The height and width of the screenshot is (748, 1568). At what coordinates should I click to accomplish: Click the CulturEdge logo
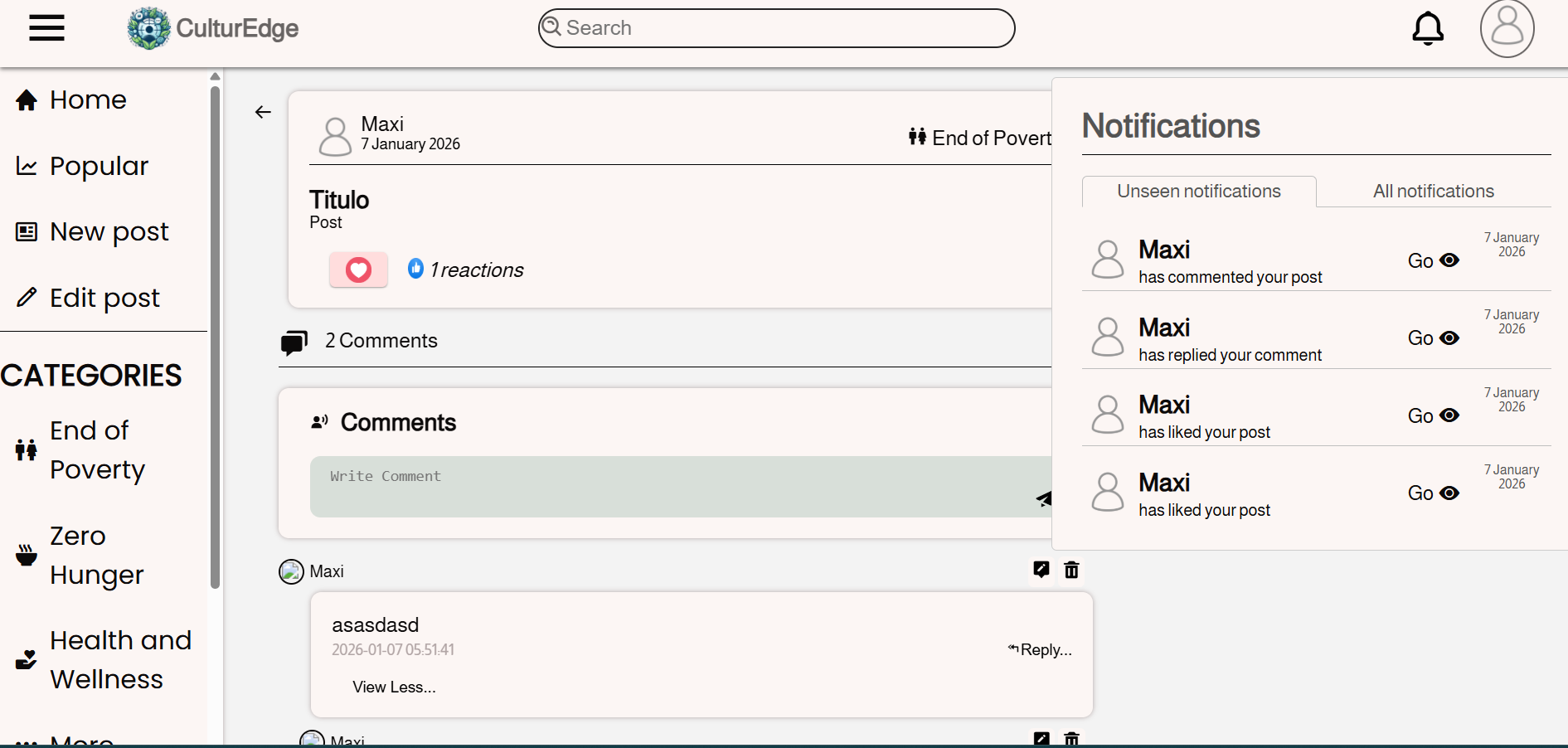pyautogui.click(x=213, y=28)
